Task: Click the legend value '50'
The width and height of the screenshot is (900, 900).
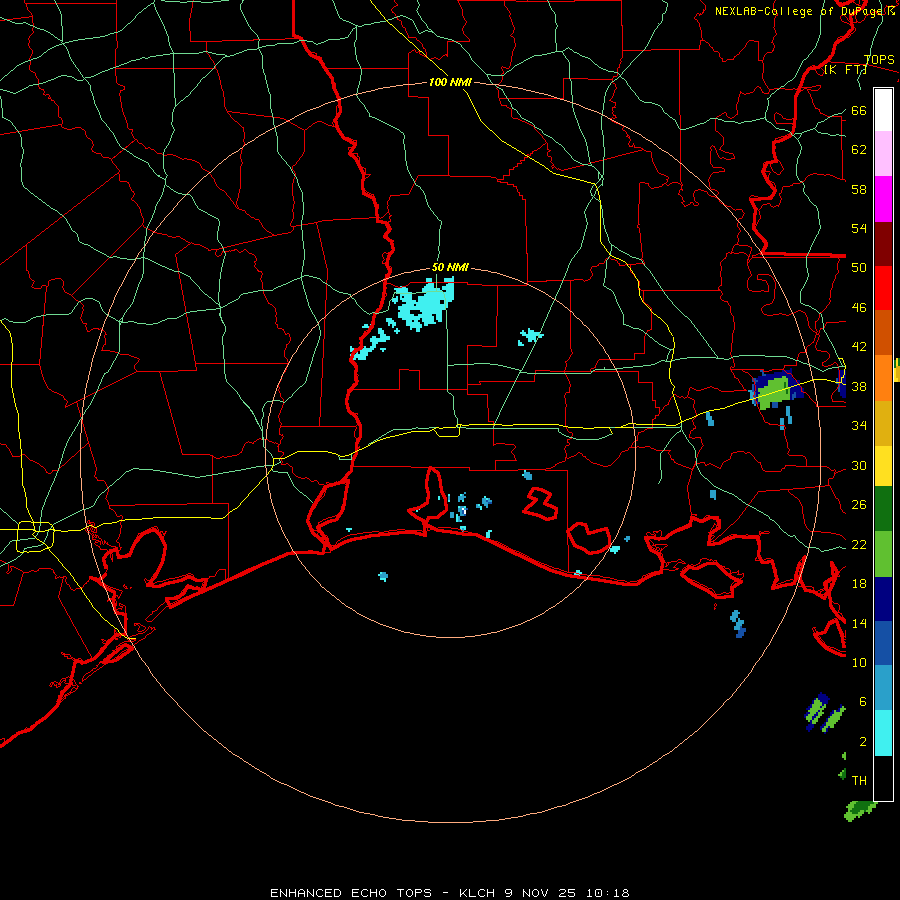Action: [x=859, y=267]
